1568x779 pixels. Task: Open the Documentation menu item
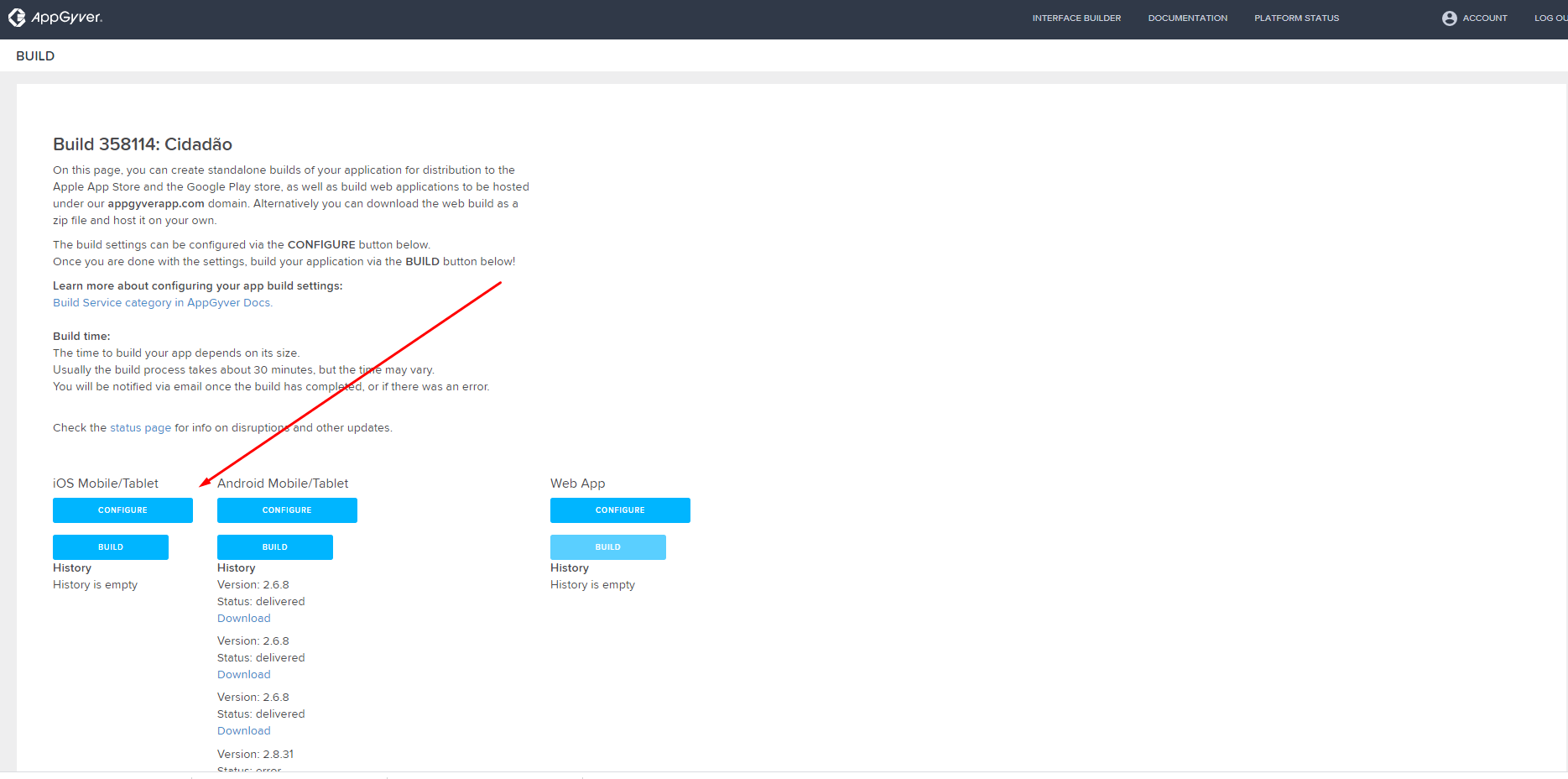[1187, 18]
